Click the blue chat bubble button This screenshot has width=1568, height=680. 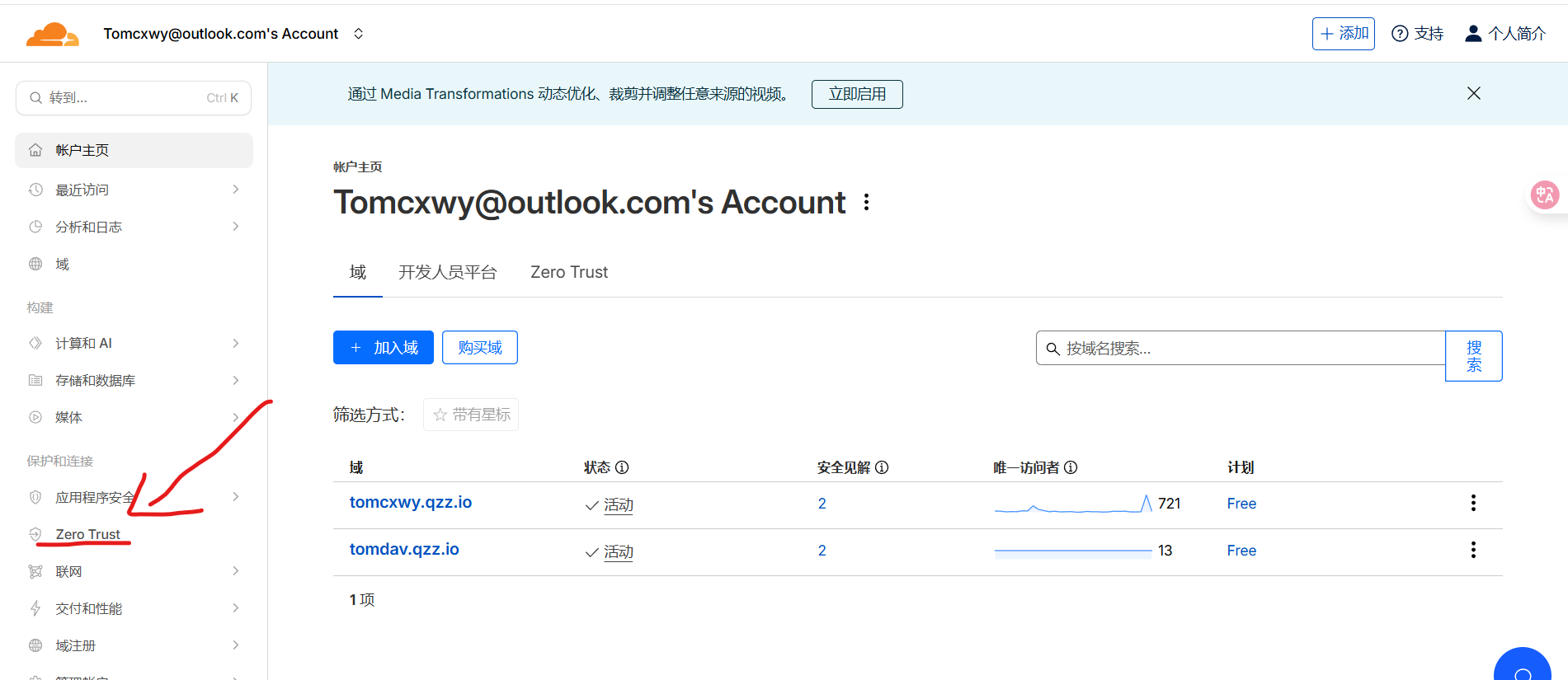click(x=1523, y=666)
